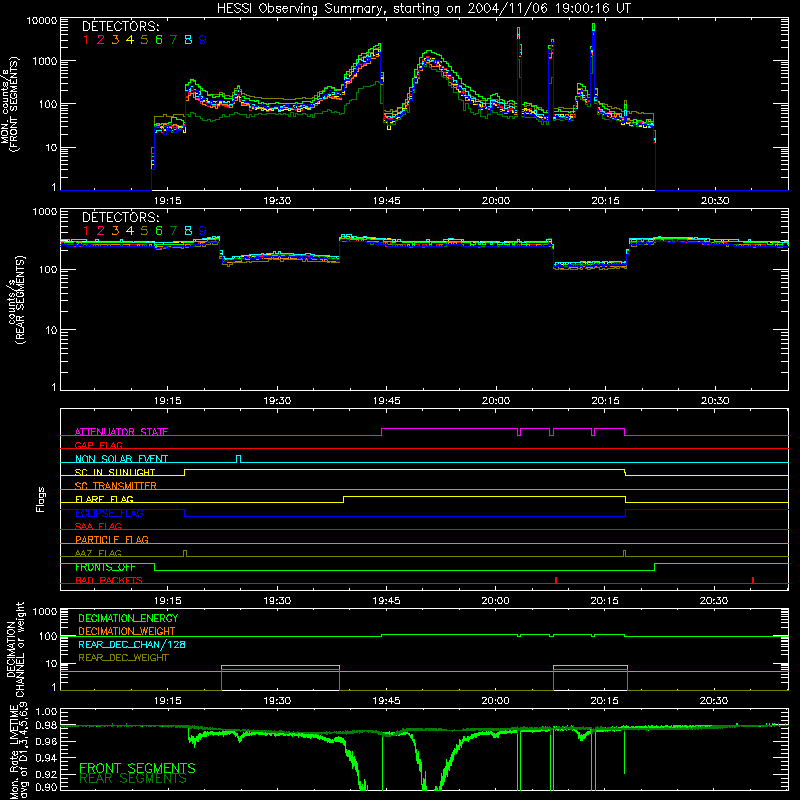
Task: Select the PARTICLE_FLAG label
Action: tap(112, 539)
